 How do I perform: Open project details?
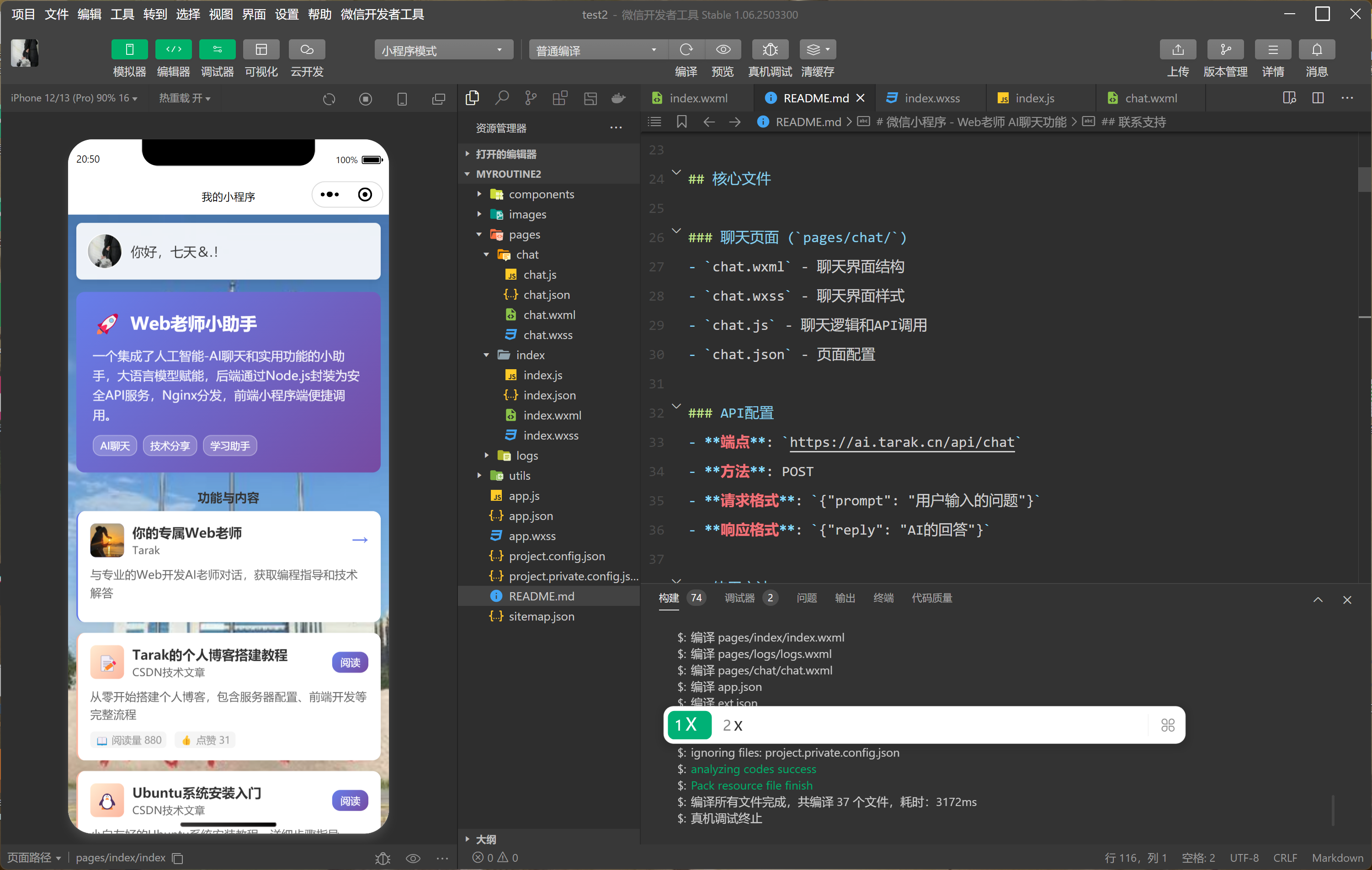[1272, 49]
